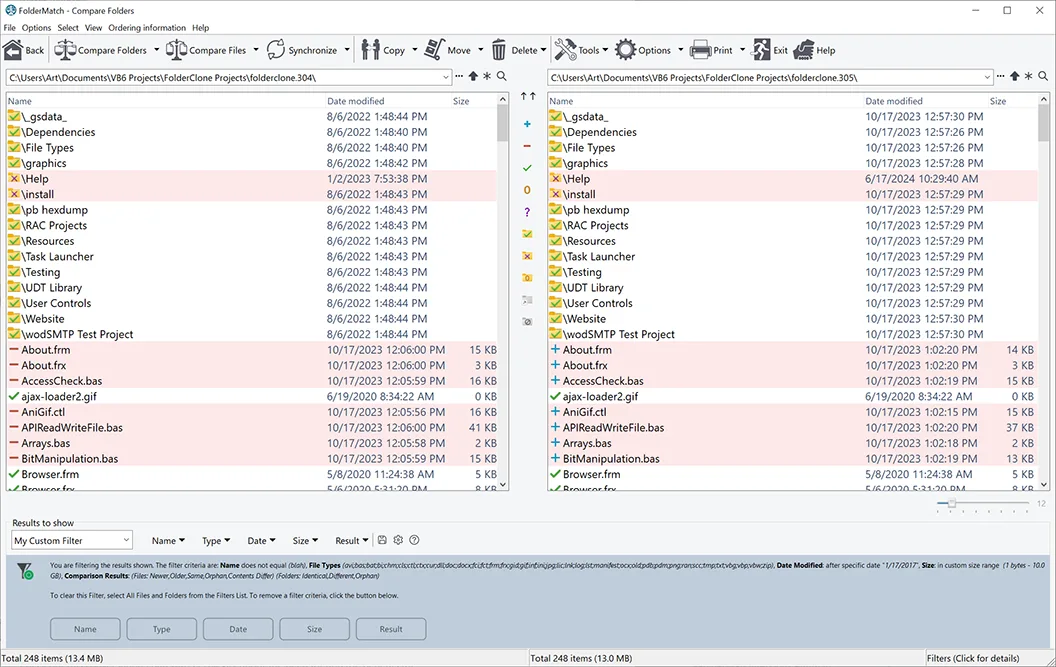Open the Name filter dropdown
Viewport: 1056px width, 667px height.
(168, 540)
